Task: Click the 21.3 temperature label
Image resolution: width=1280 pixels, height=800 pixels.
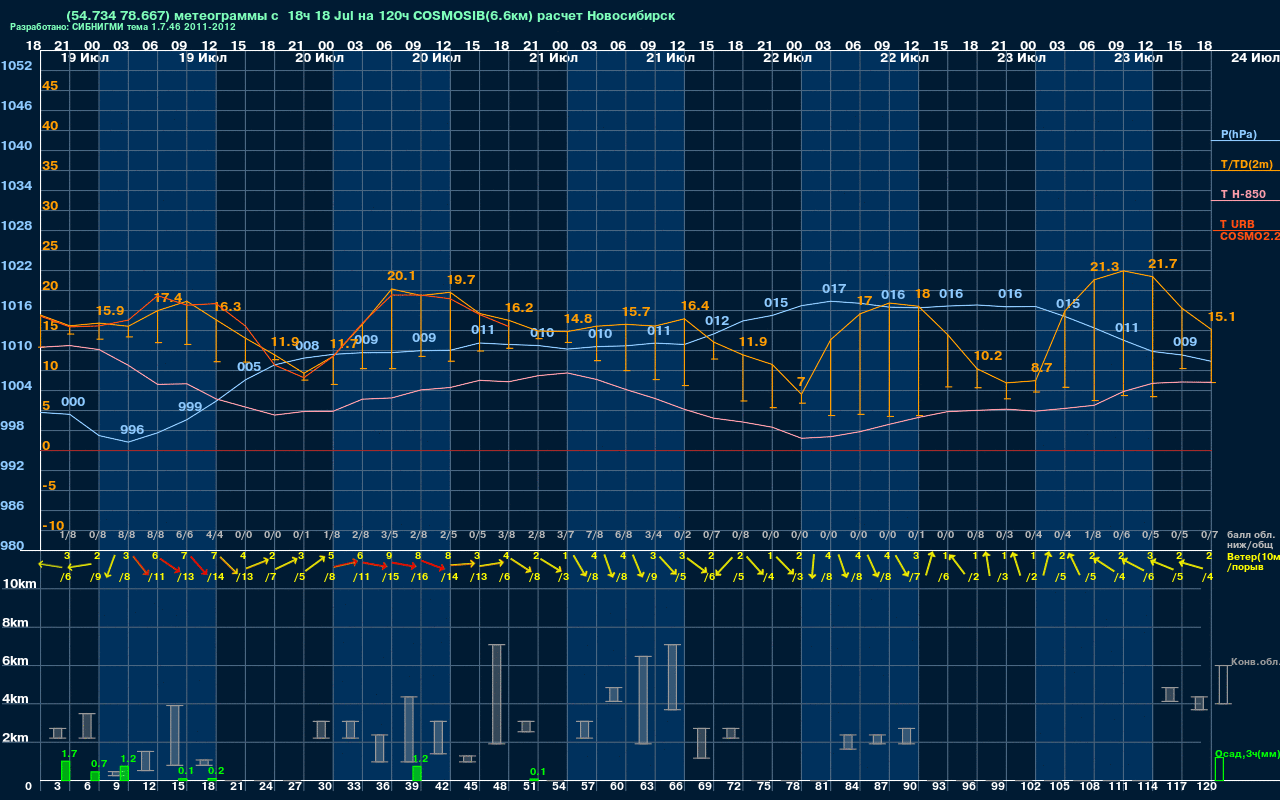Action: tap(1104, 267)
